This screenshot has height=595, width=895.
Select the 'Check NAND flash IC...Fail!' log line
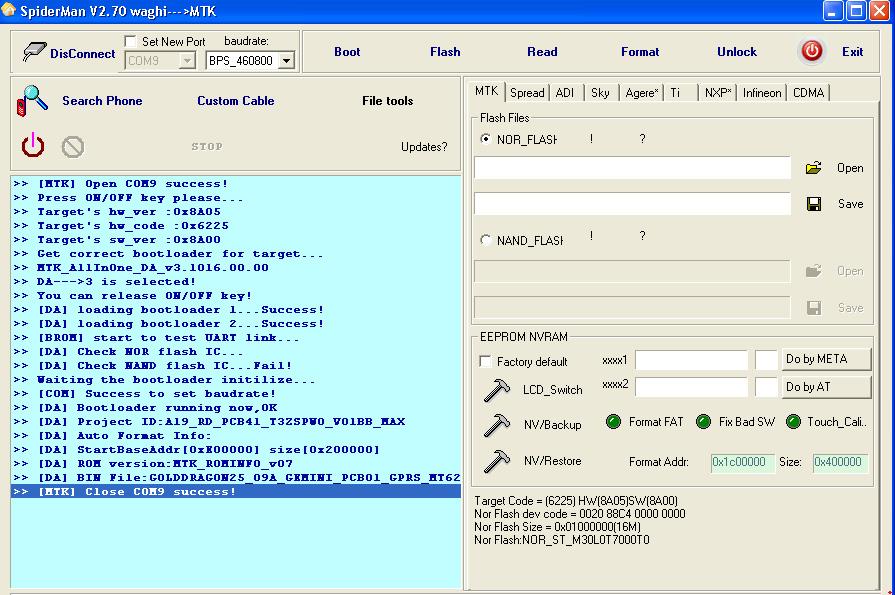[236, 366]
